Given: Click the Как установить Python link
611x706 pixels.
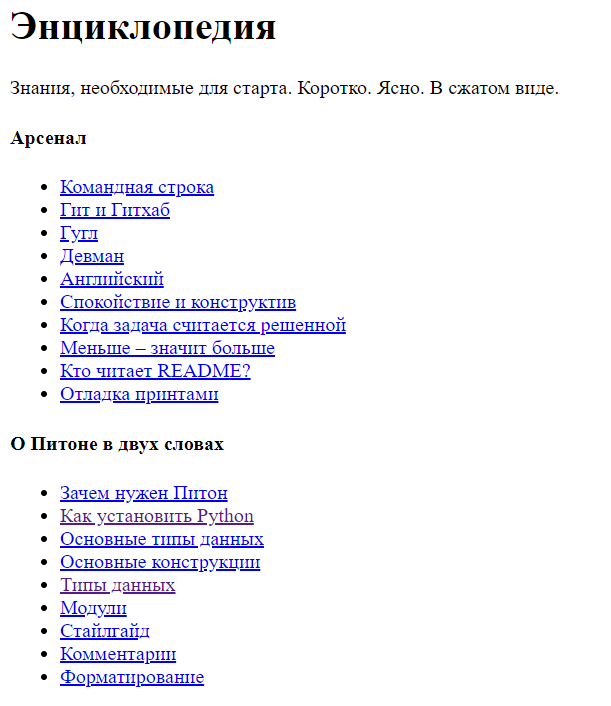Looking at the screenshot, I should point(157,516).
